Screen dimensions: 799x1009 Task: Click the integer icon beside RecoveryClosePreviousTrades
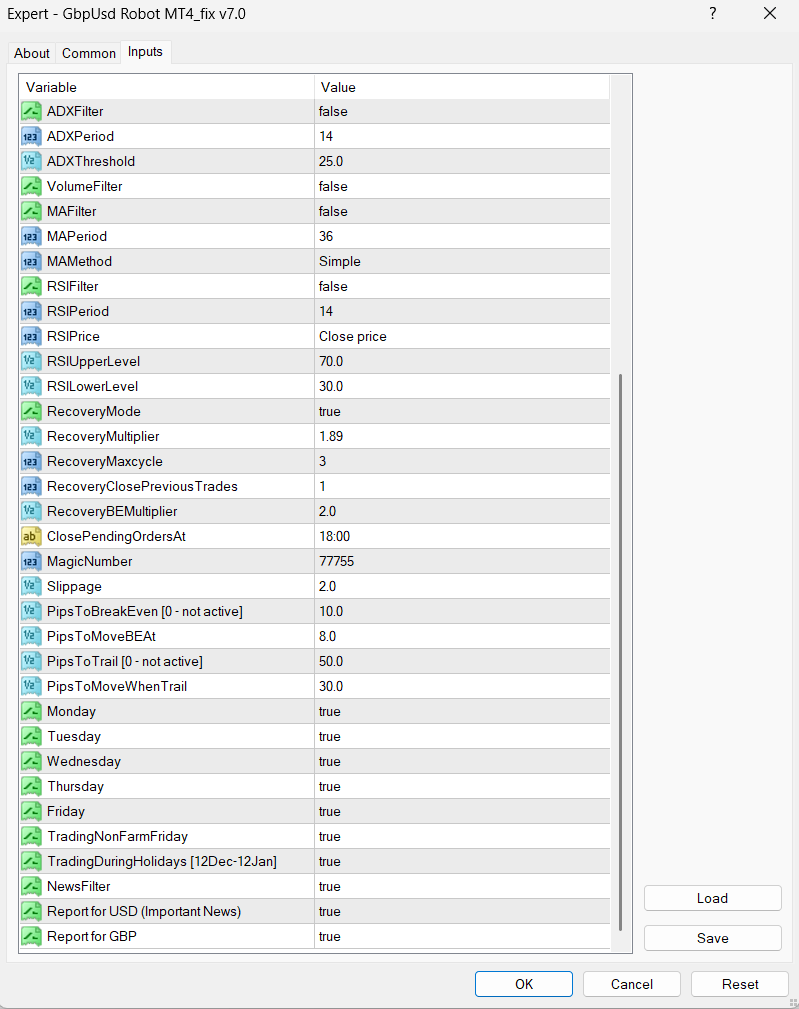pos(31,486)
